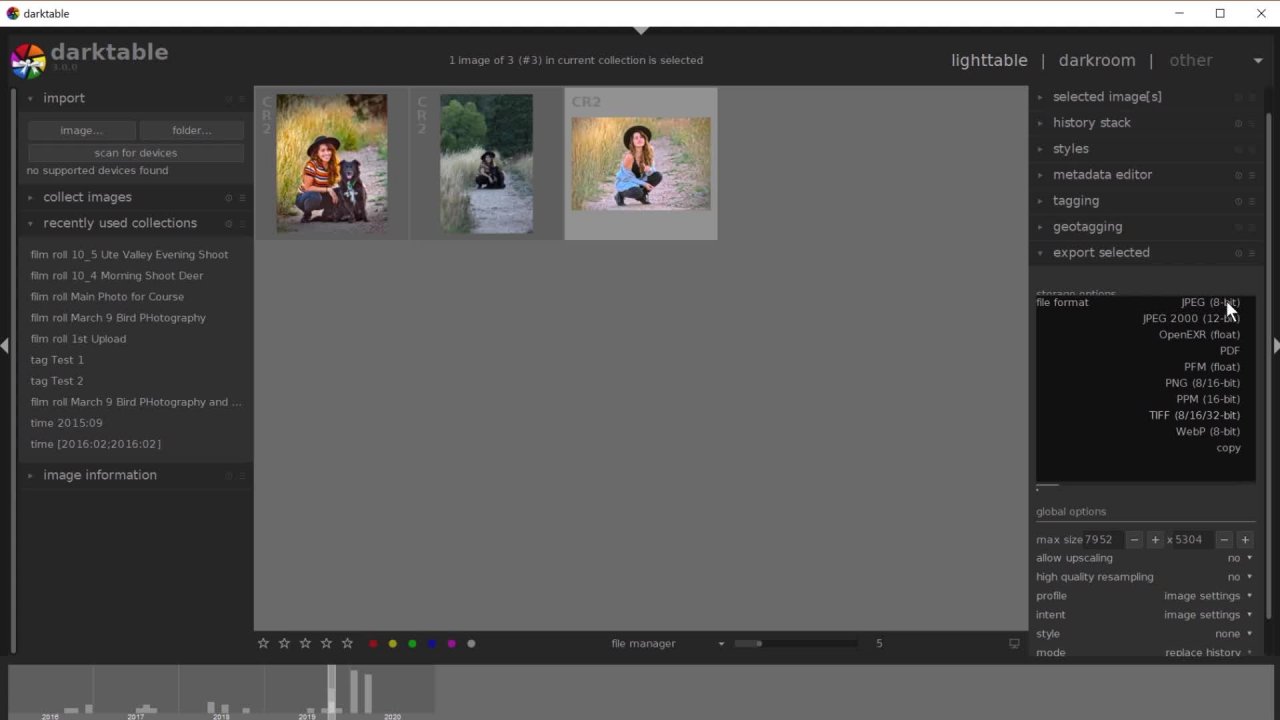This screenshot has width=1280, height=720.
Task: Click the purple color label icon
Action: [x=451, y=643]
